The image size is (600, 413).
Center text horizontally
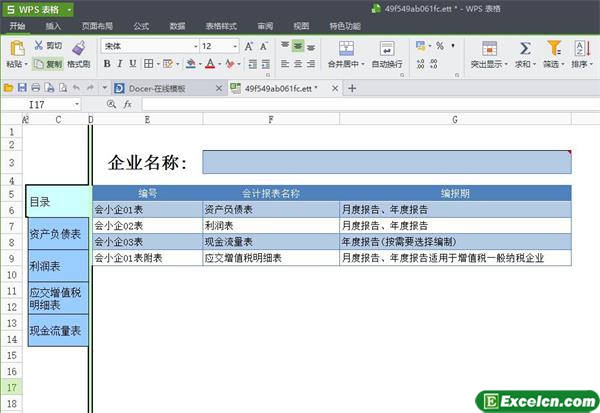[298, 64]
